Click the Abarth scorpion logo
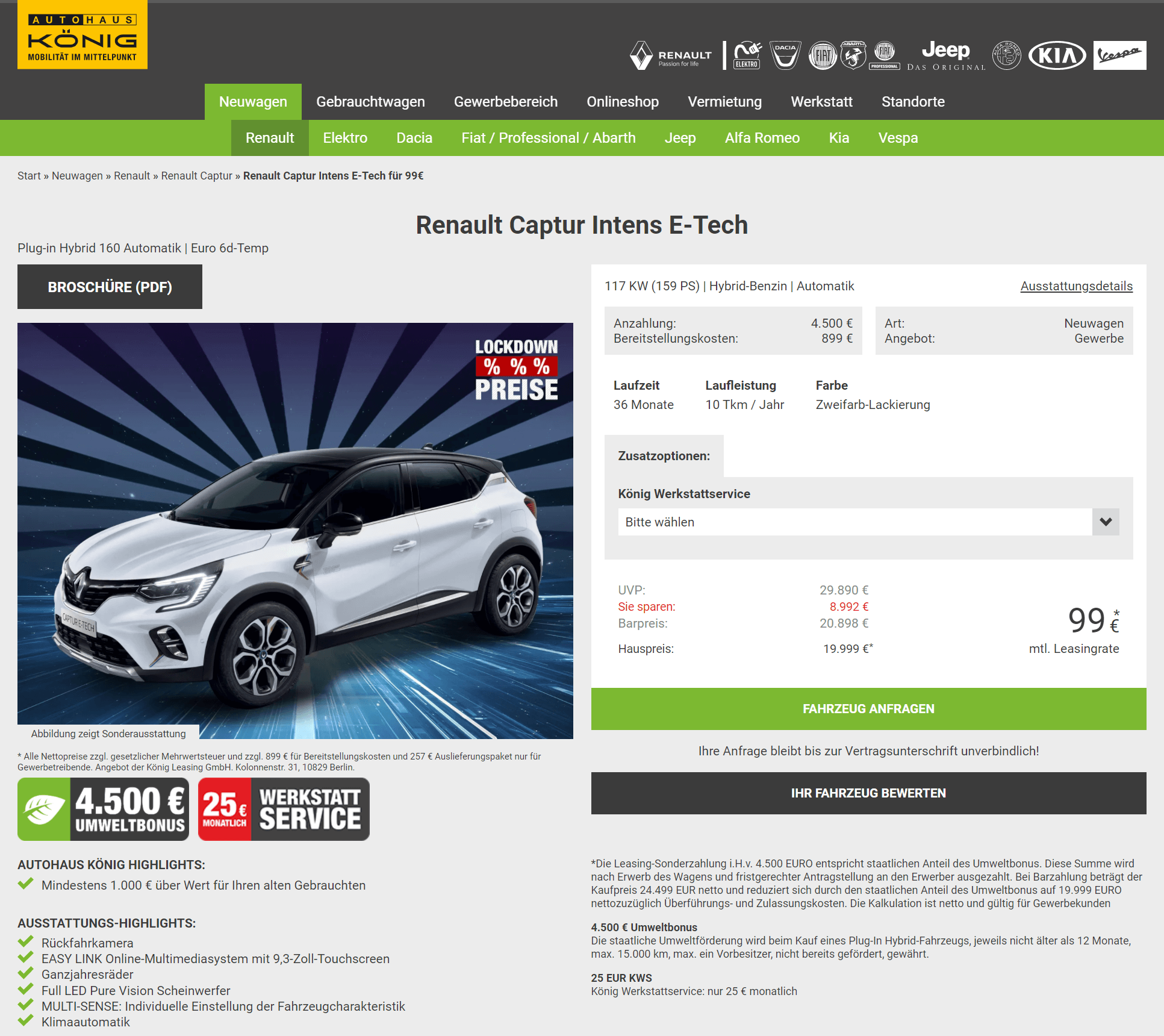 tap(853, 55)
